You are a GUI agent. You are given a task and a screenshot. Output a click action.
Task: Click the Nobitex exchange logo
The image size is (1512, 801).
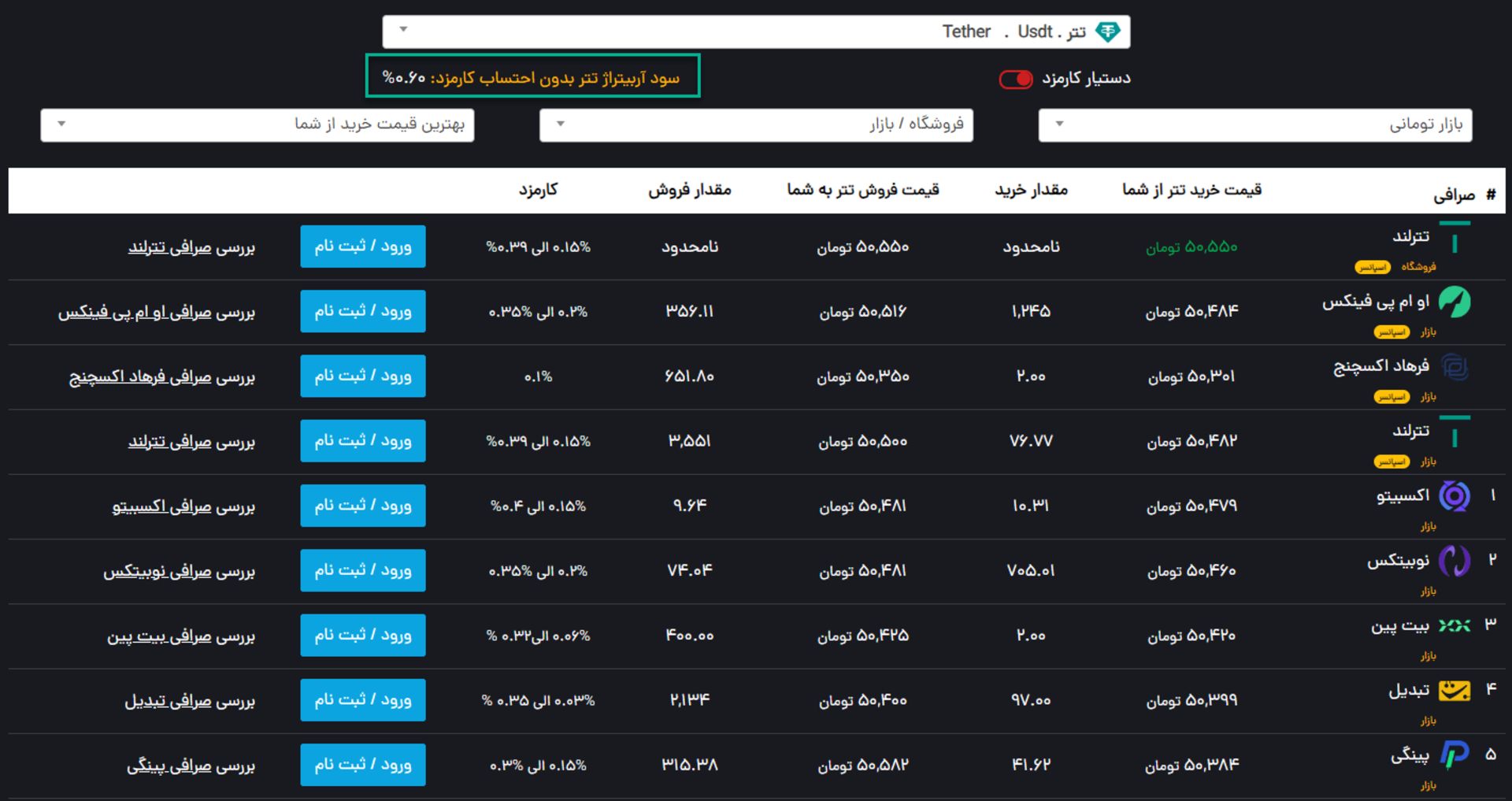point(1455,561)
